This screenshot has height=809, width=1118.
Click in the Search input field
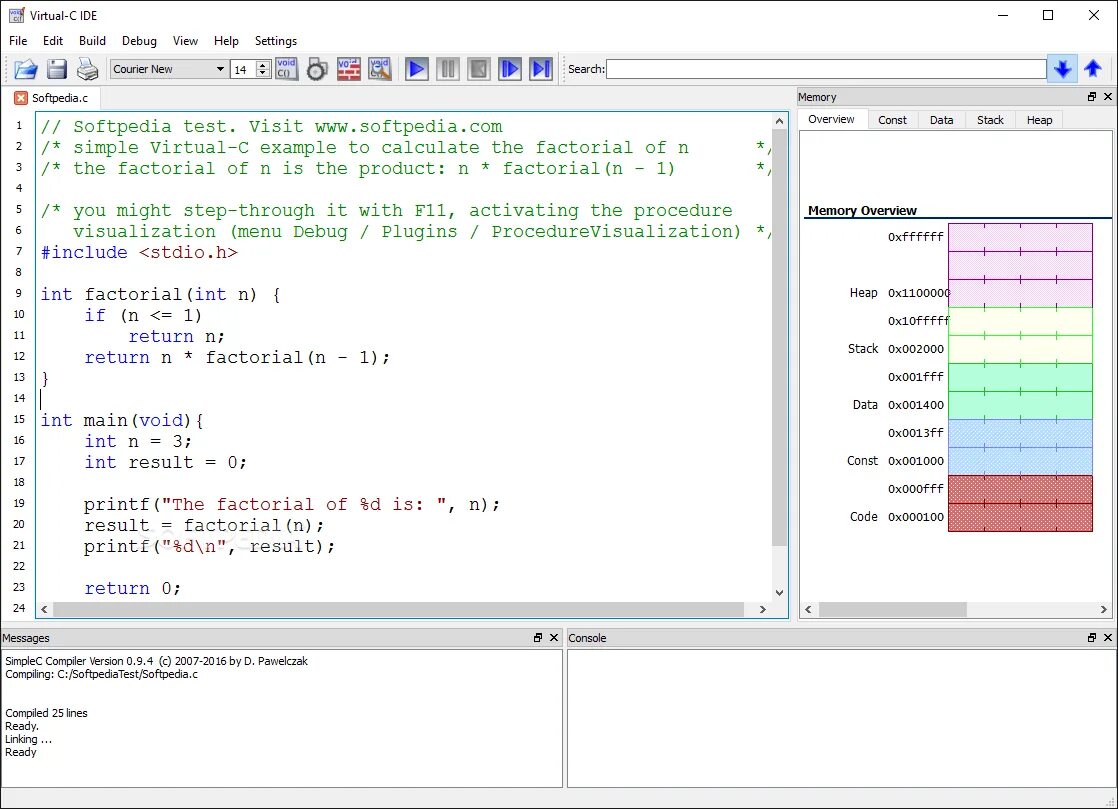pos(826,69)
